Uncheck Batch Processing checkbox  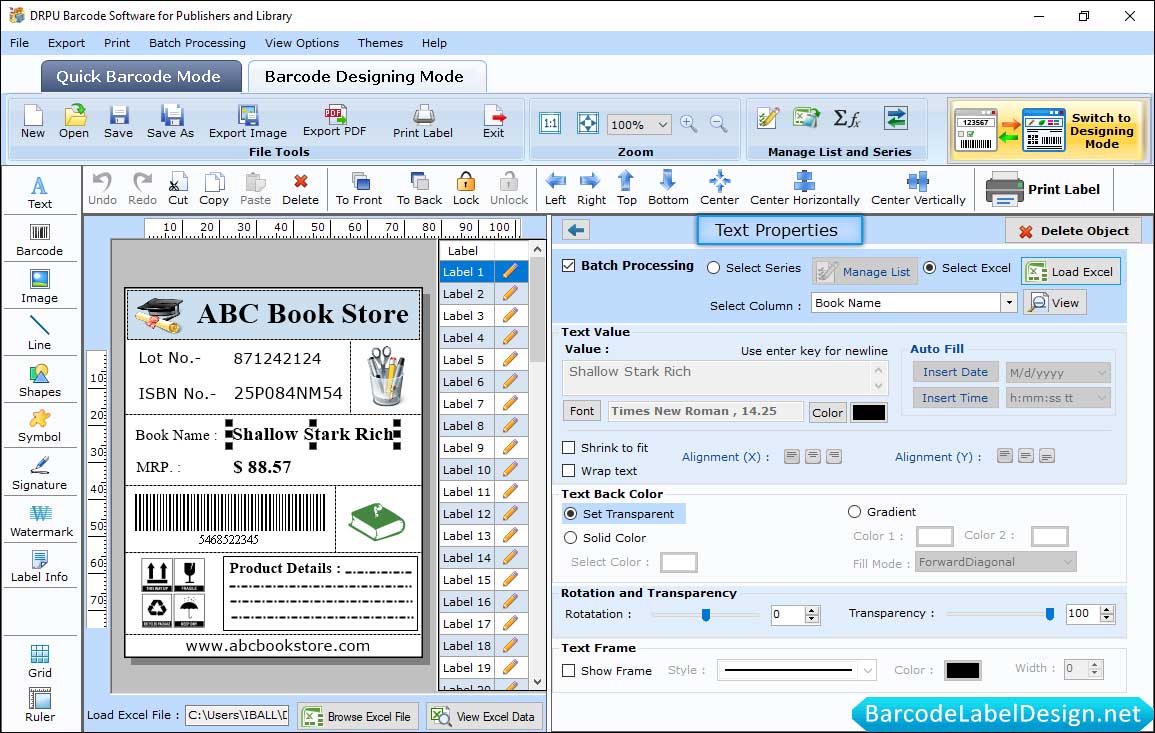point(569,266)
